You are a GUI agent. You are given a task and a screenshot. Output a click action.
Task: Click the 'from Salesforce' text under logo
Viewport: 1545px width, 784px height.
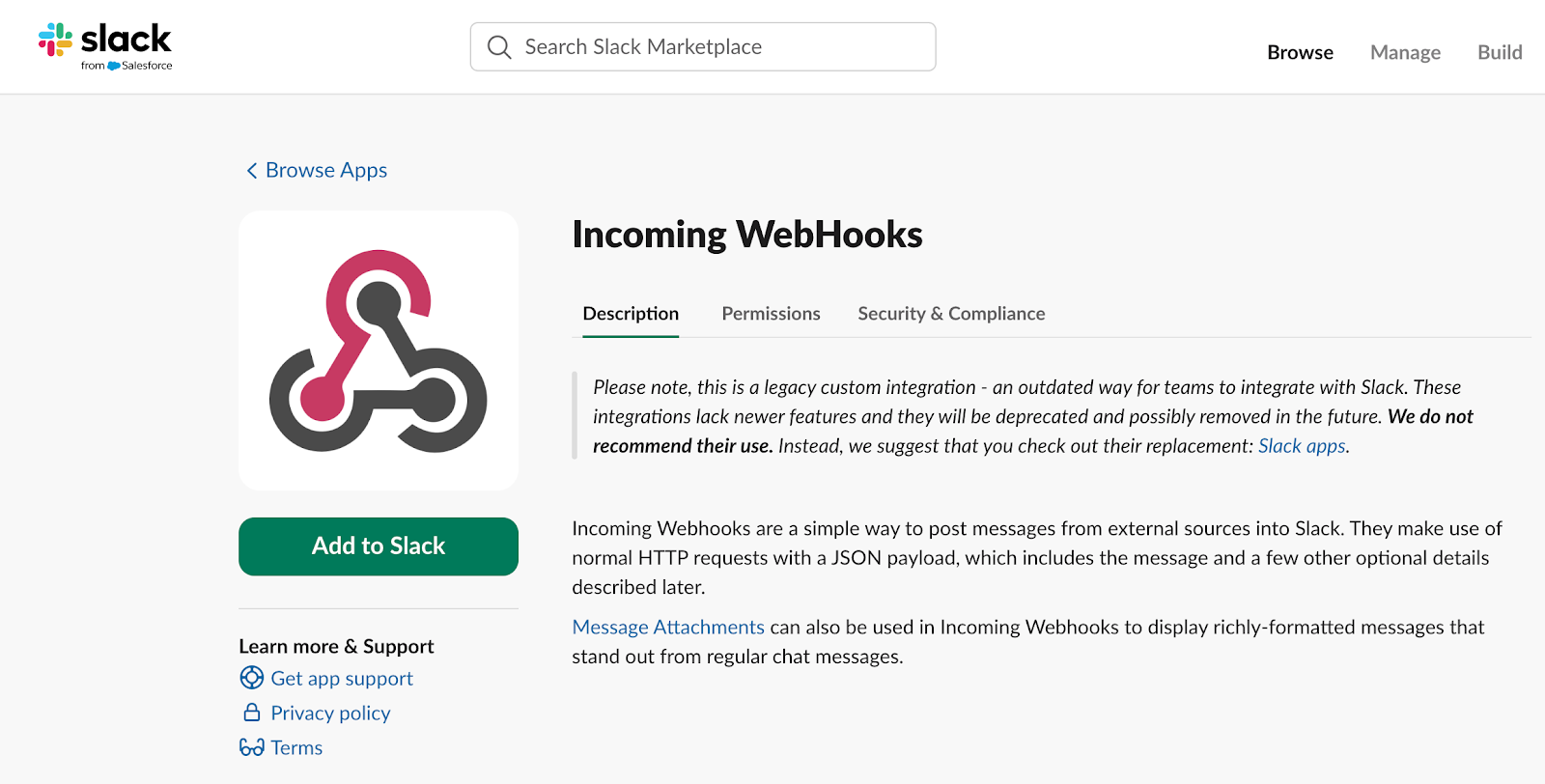point(126,66)
